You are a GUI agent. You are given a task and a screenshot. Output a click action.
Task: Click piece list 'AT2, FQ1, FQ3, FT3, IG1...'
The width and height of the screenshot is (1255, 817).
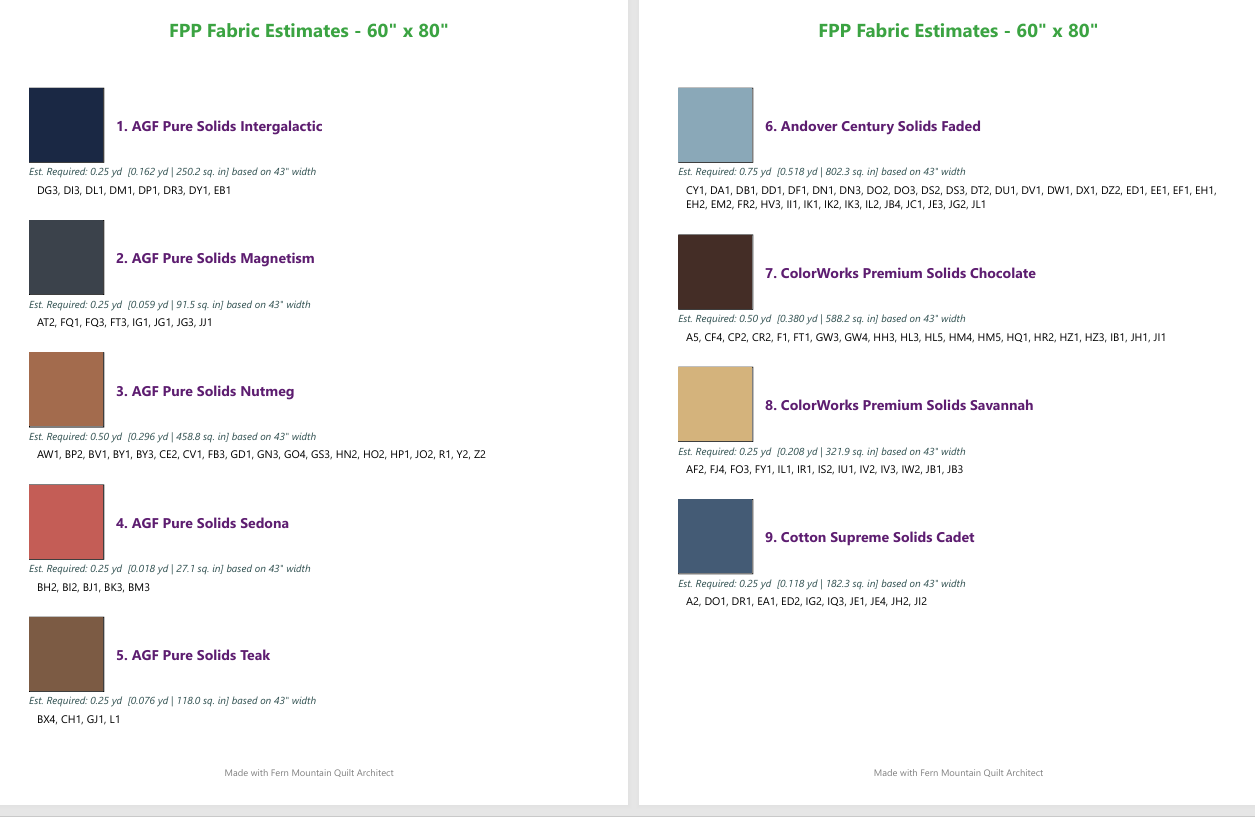point(125,322)
